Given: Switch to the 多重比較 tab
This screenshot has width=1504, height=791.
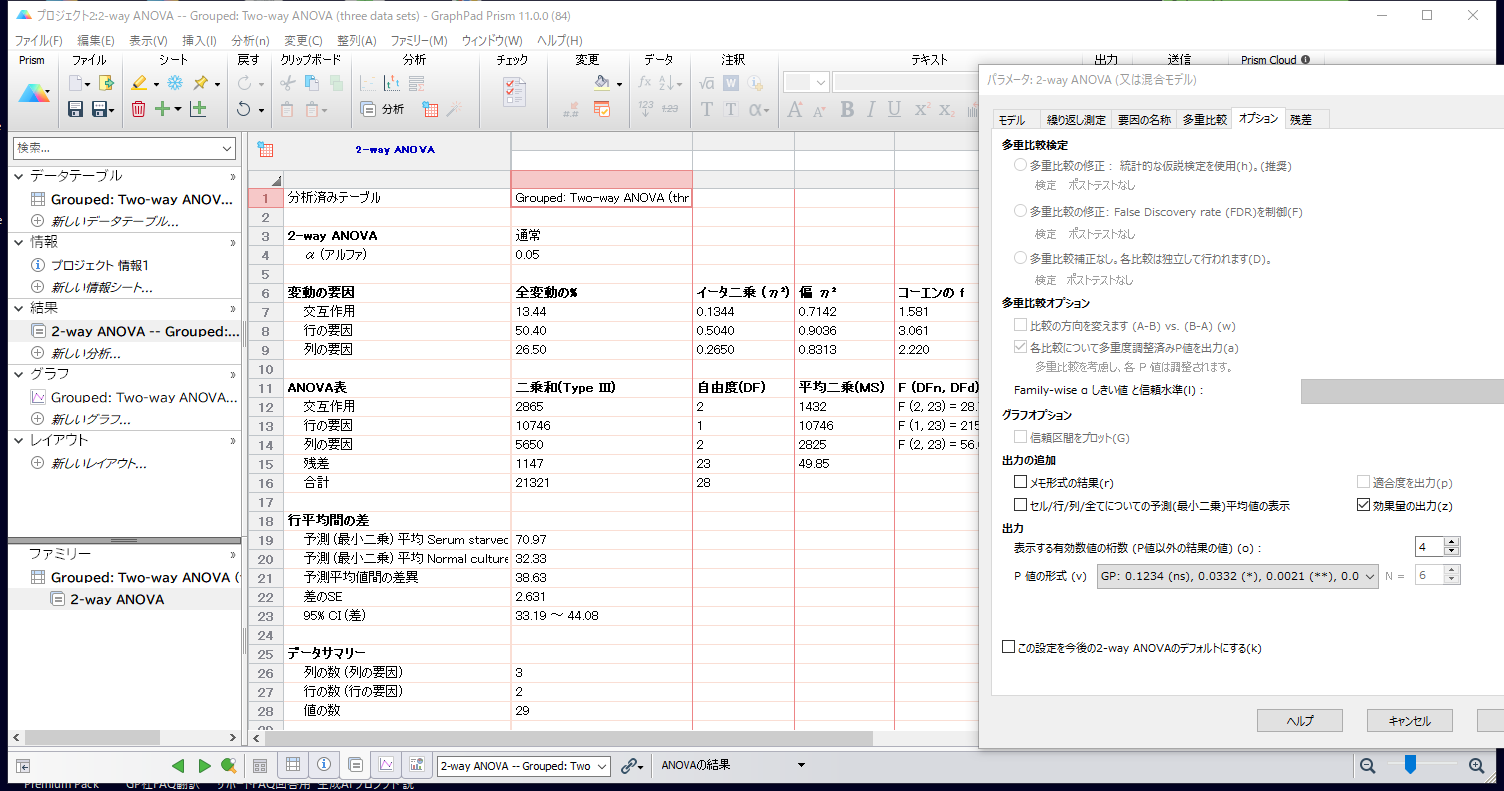Looking at the screenshot, I should [x=1204, y=119].
